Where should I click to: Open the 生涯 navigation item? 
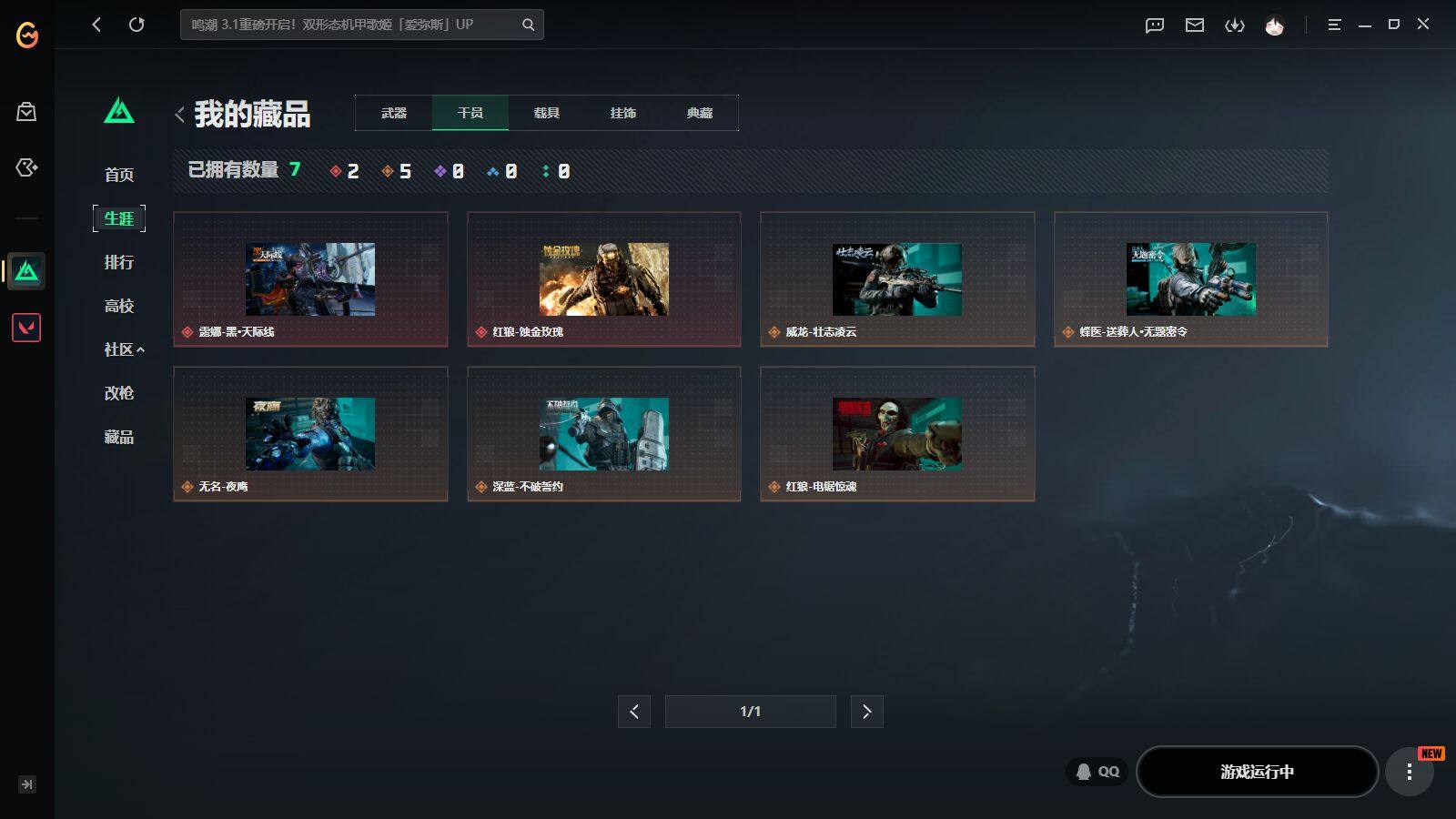[x=119, y=218]
